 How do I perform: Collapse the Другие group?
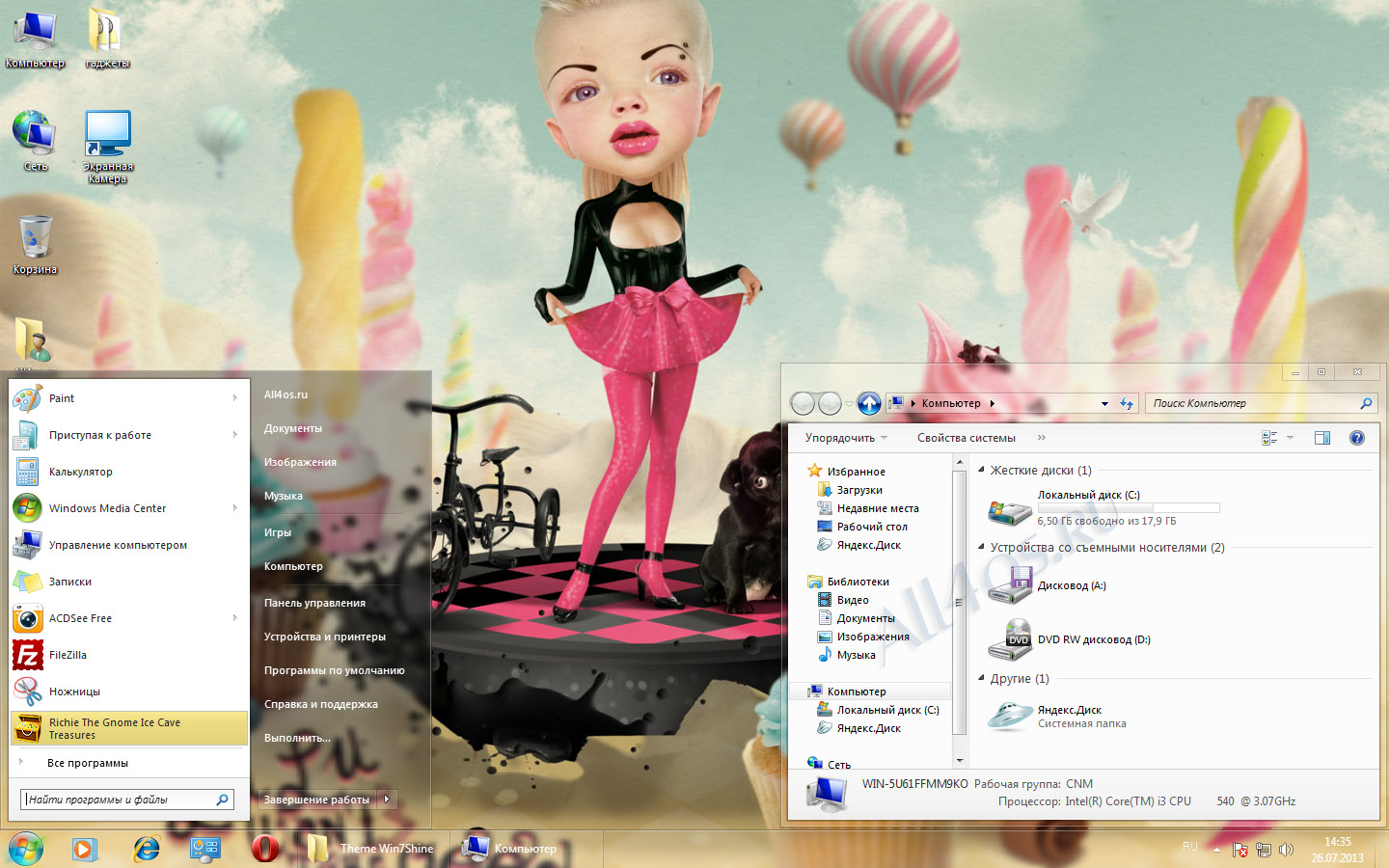(x=982, y=678)
